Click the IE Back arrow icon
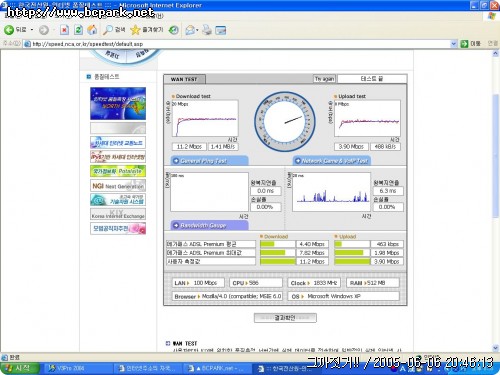The width and height of the screenshot is (500, 375). 9,30
